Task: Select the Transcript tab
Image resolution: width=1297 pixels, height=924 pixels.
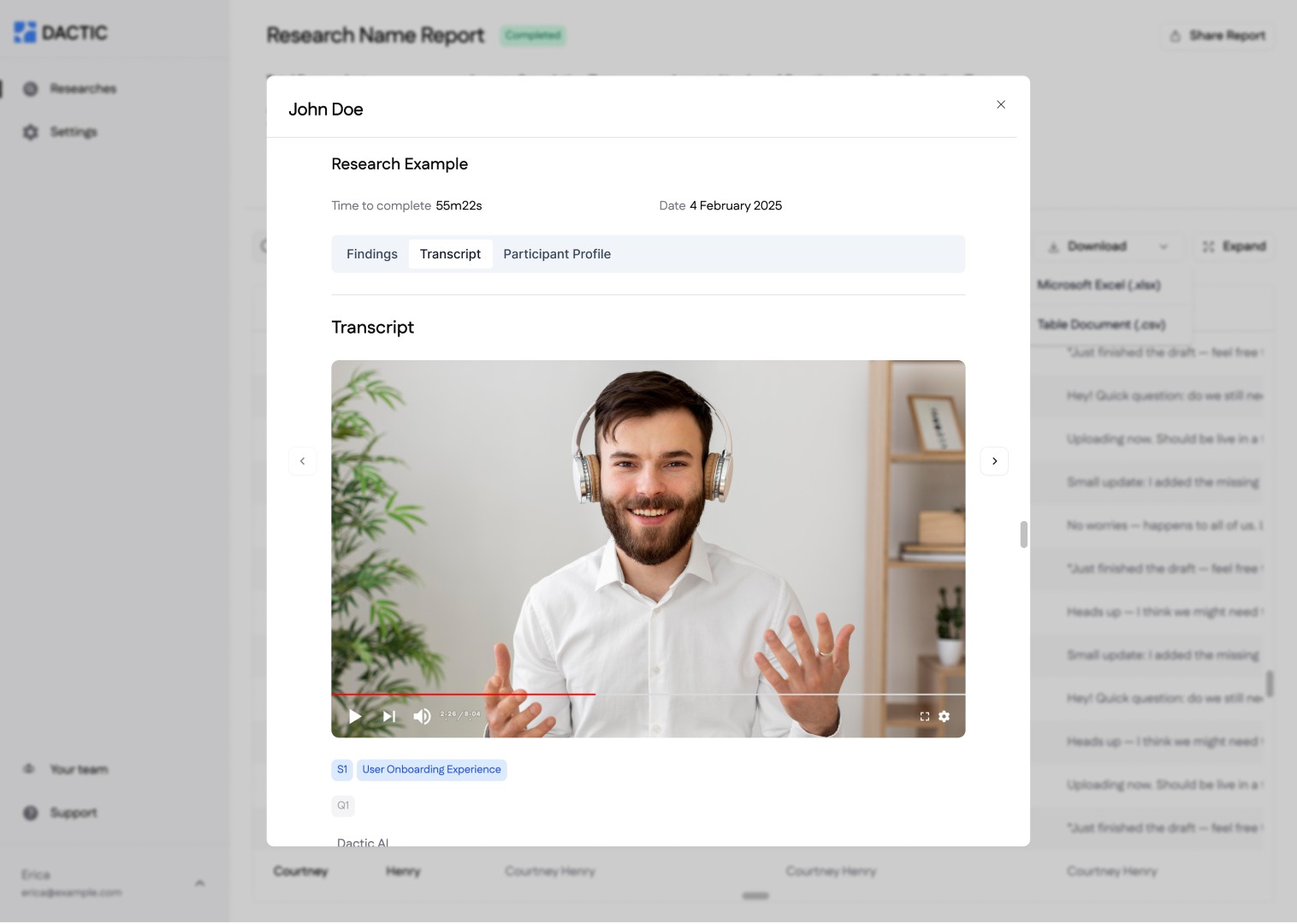Action: pyautogui.click(x=450, y=254)
